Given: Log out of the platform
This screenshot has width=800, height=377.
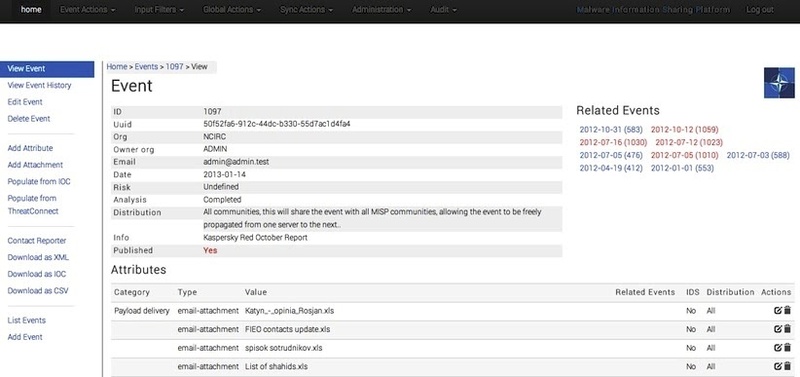Looking at the screenshot, I should coord(760,10).
